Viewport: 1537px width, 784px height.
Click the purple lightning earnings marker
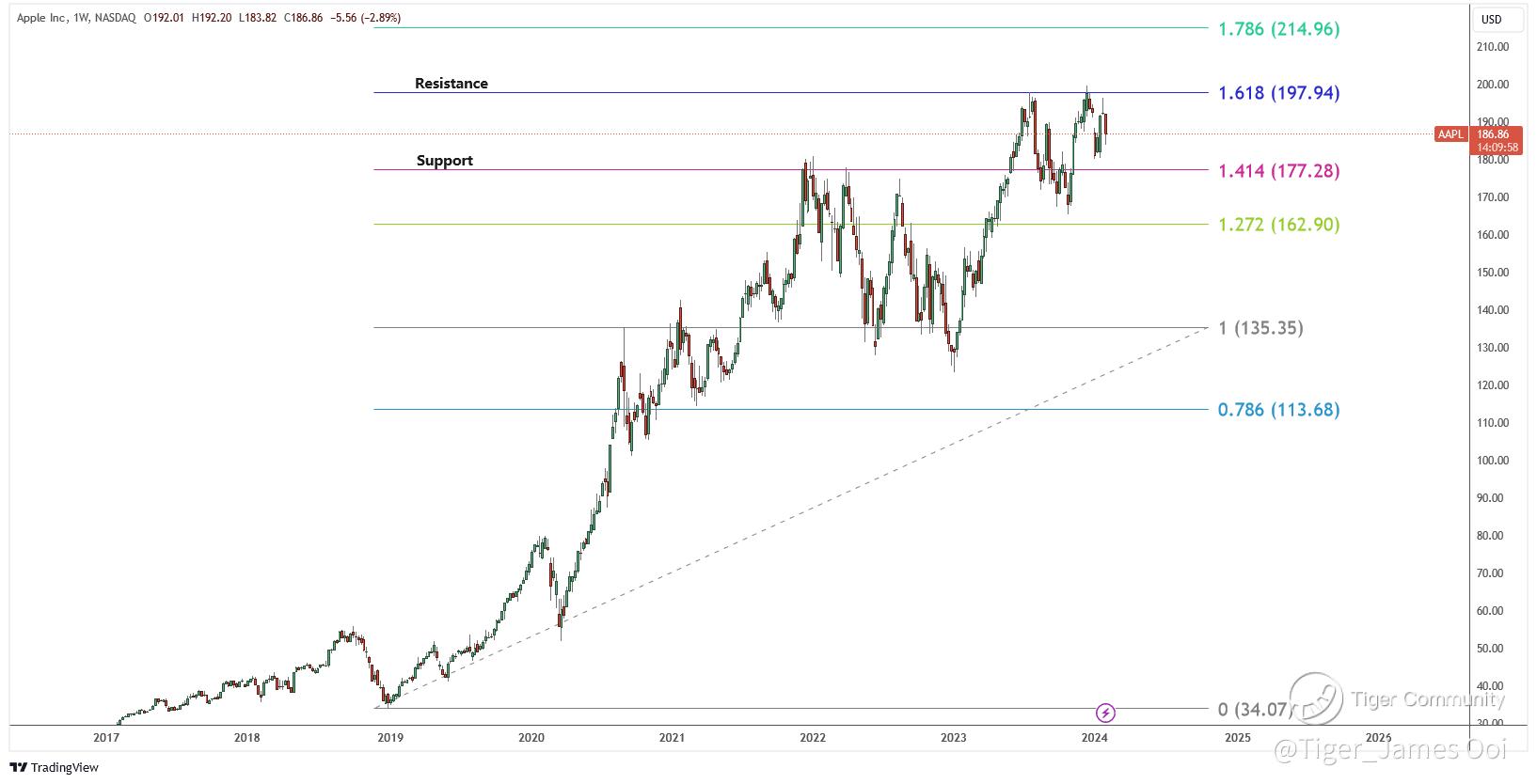tap(1106, 713)
